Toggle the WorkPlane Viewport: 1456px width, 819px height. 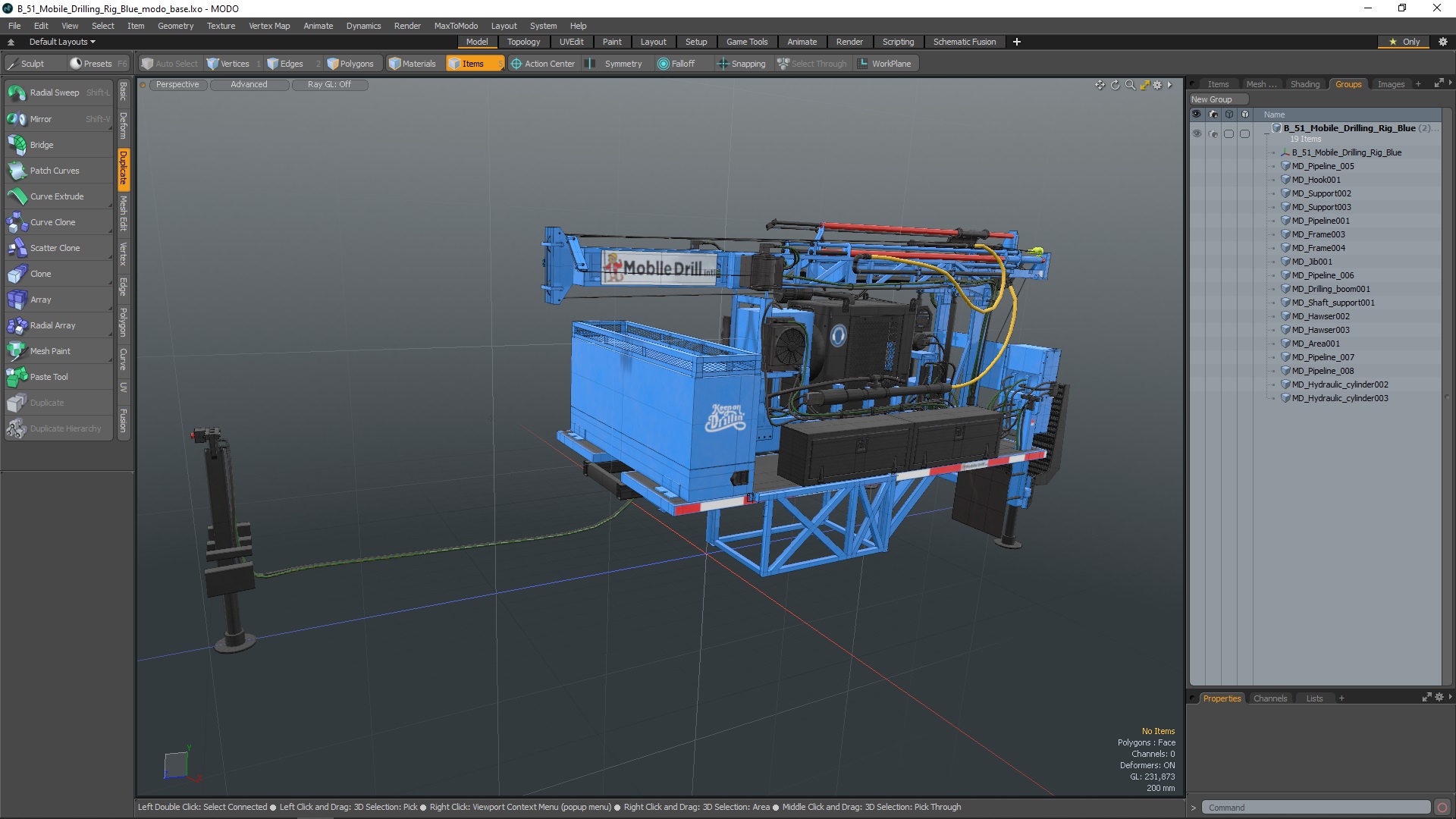pos(885,64)
